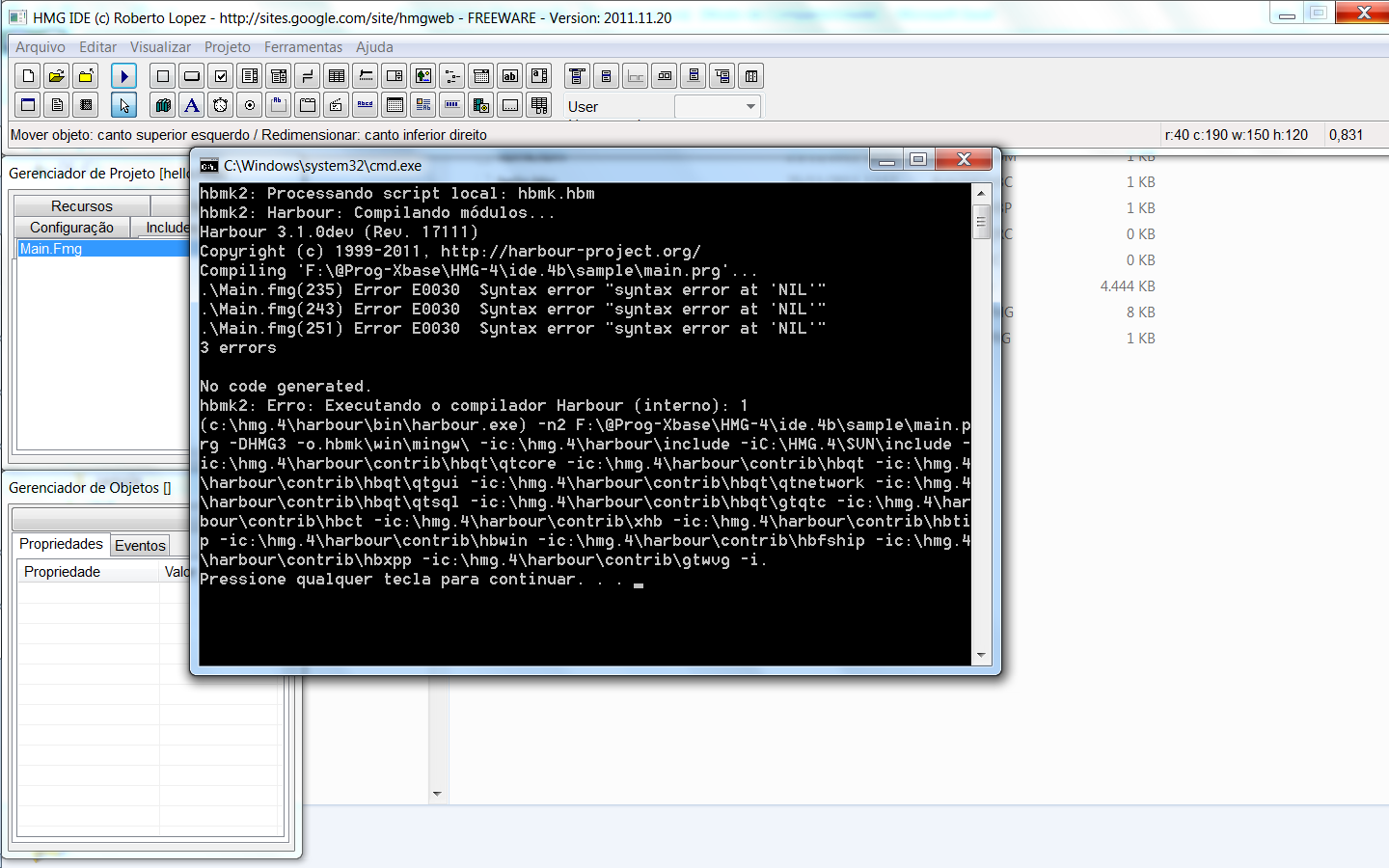This screenshot has height=868, width=1389.
Task: Pick the TextBox 'ab' control
Action: point(510,76)
